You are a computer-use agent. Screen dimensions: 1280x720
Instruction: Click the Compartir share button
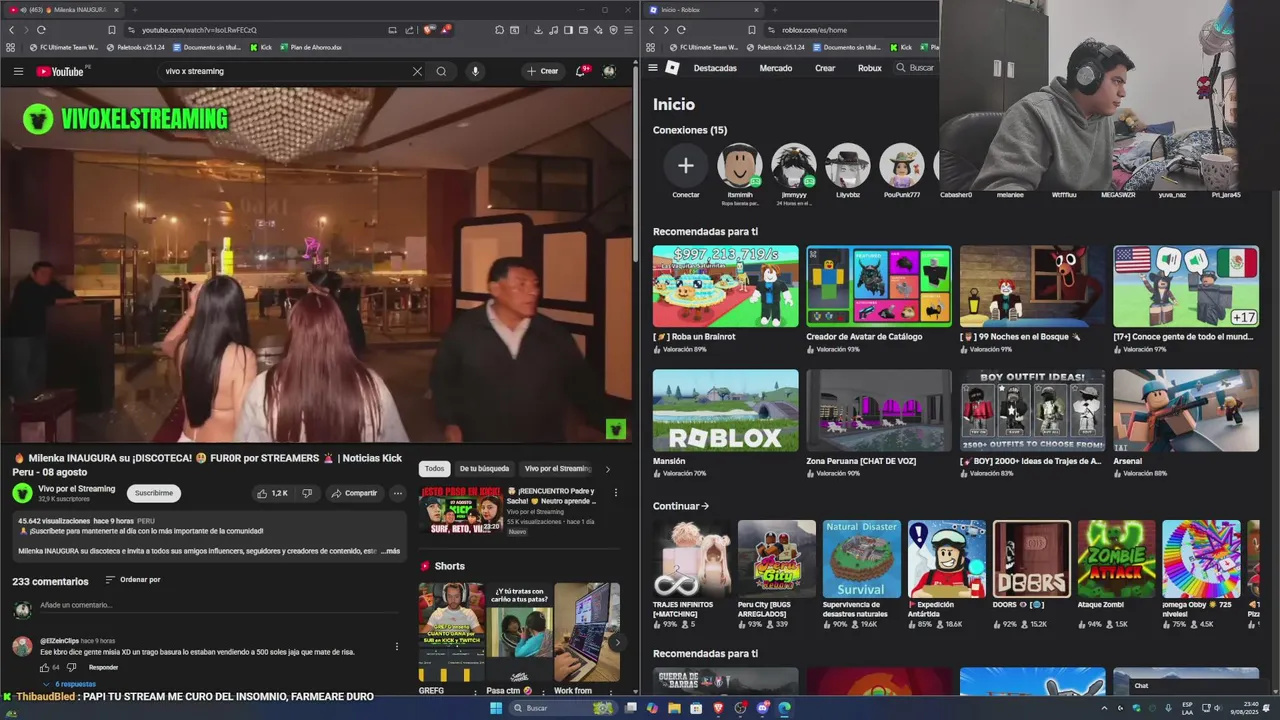tap(354, 493)
